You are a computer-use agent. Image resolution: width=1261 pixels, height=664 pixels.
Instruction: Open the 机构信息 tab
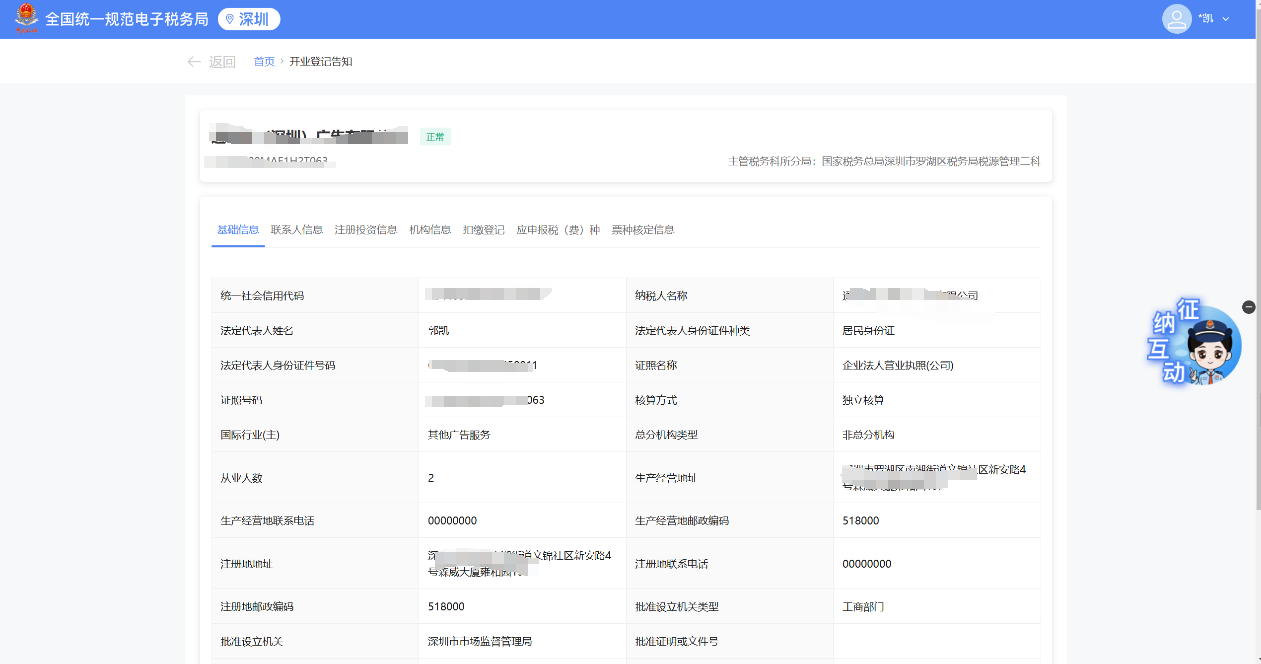[x=430, y=230]
